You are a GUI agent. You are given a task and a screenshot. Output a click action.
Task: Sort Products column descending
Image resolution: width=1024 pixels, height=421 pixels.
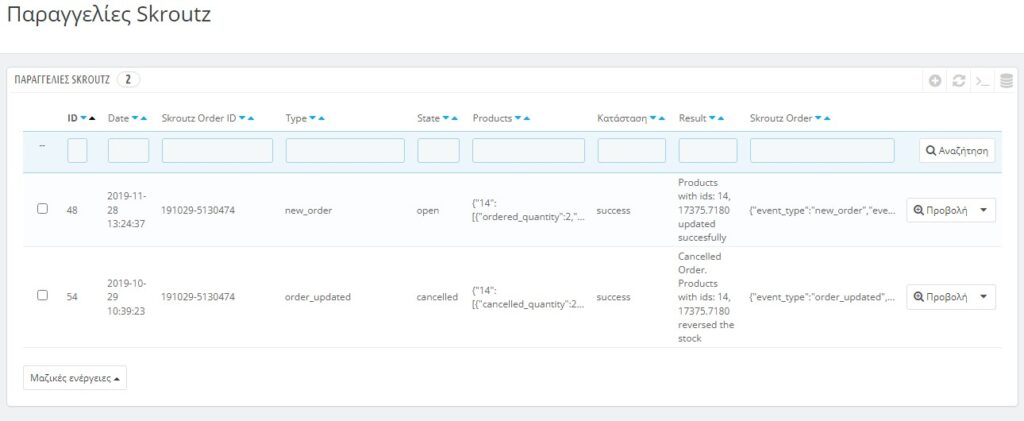[x=518, y=119]
